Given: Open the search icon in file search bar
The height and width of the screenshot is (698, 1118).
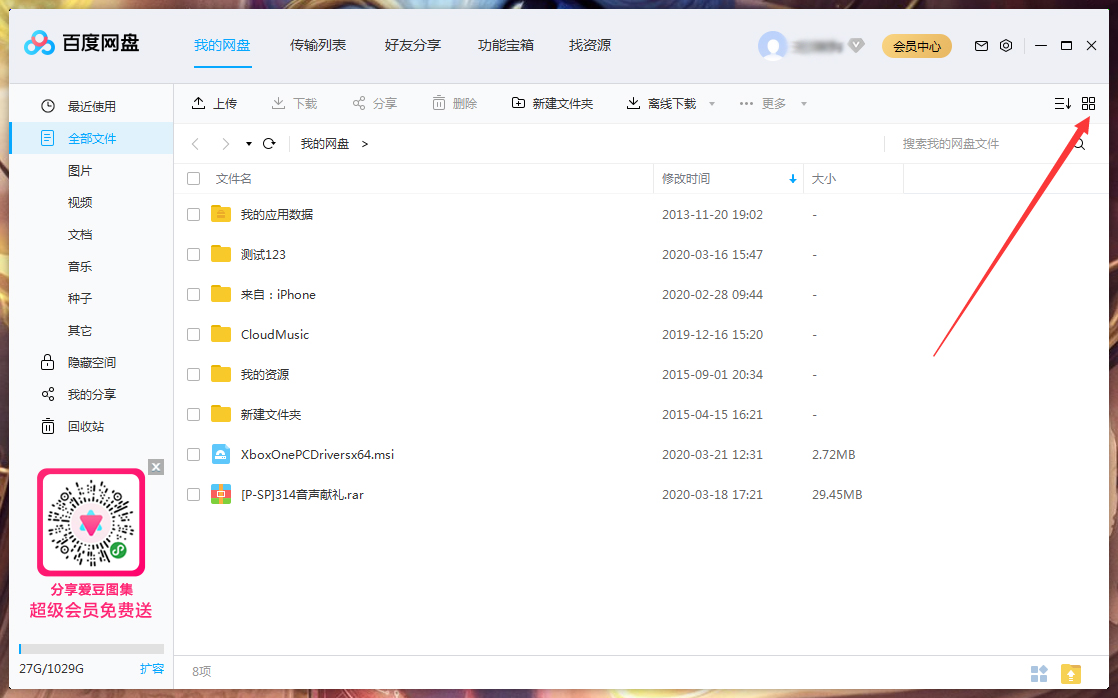Looking at the screenshot, I should [1078, 143].
